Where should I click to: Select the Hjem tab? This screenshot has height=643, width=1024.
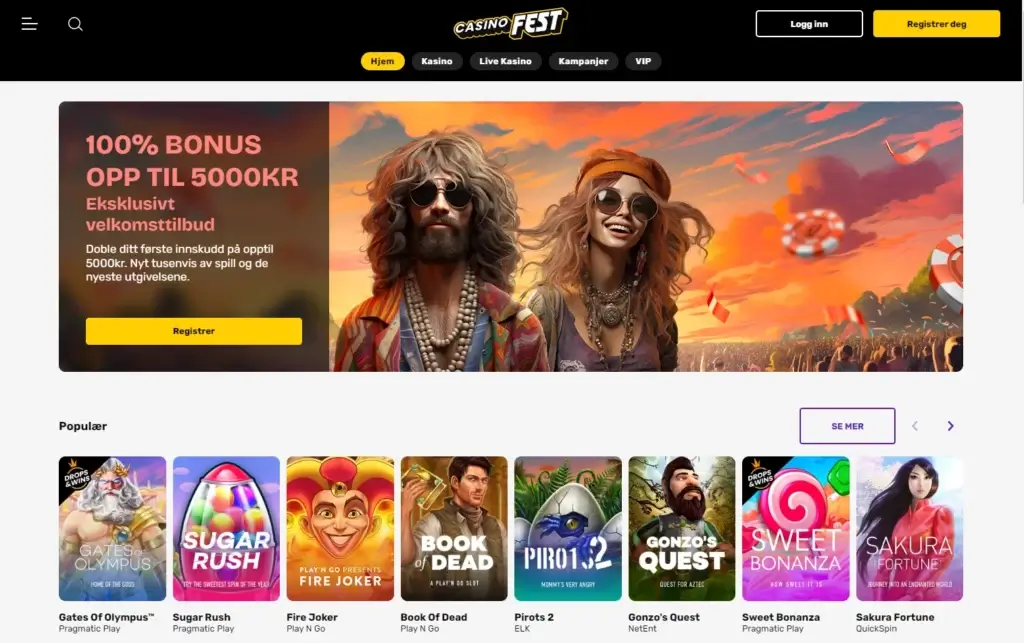pos(382,61)
